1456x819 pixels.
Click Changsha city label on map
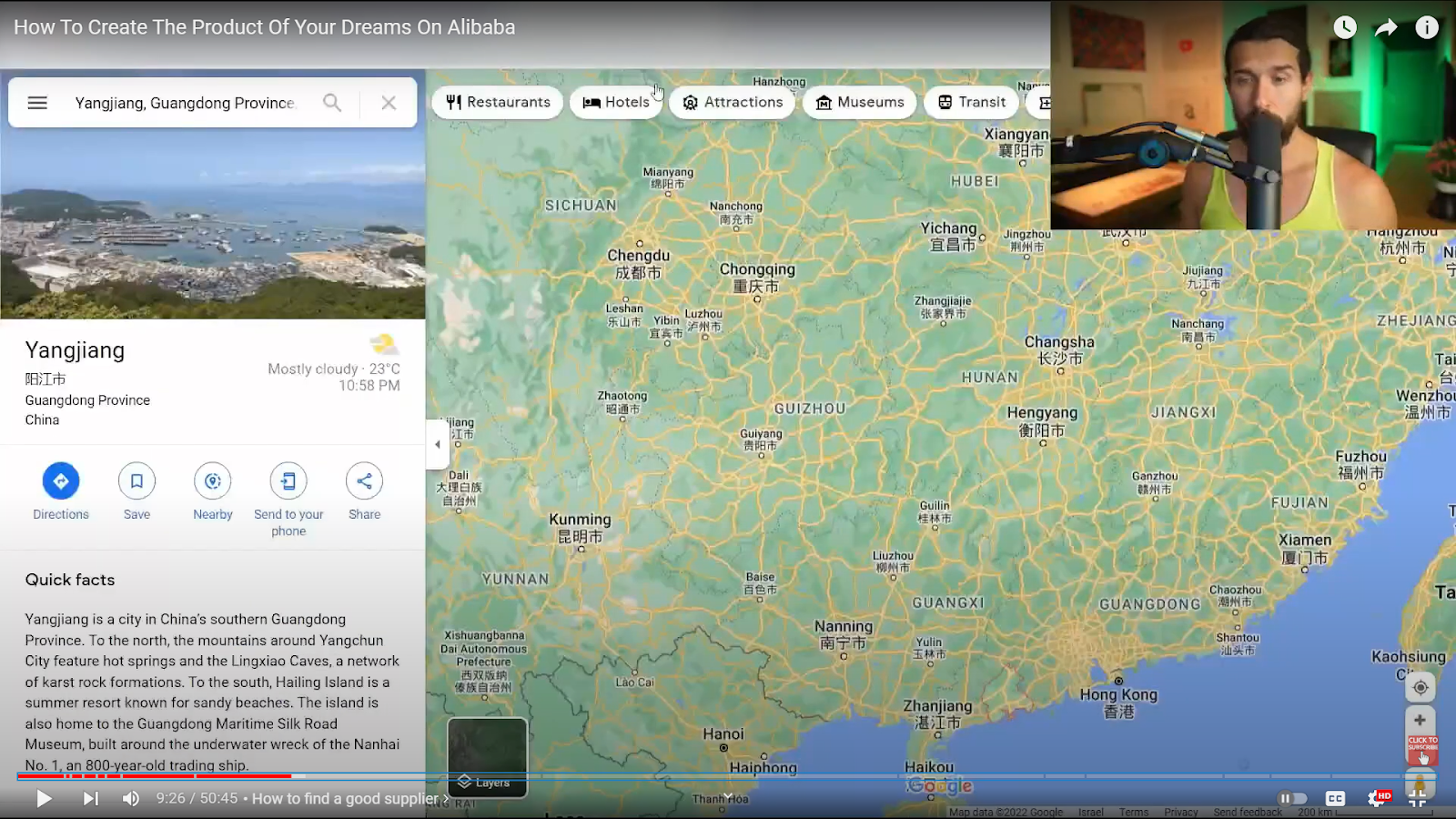tap(1059, 349)
